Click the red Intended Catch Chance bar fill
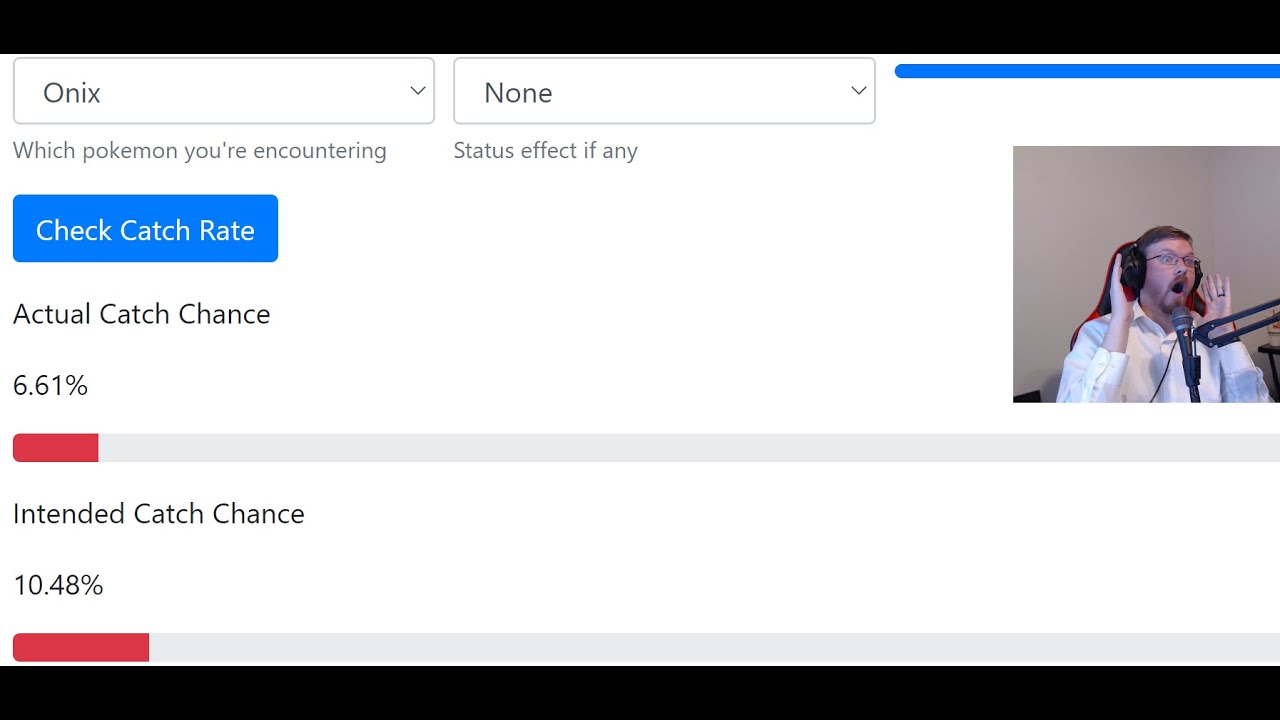1280x720 pixels. click(81, 647)
